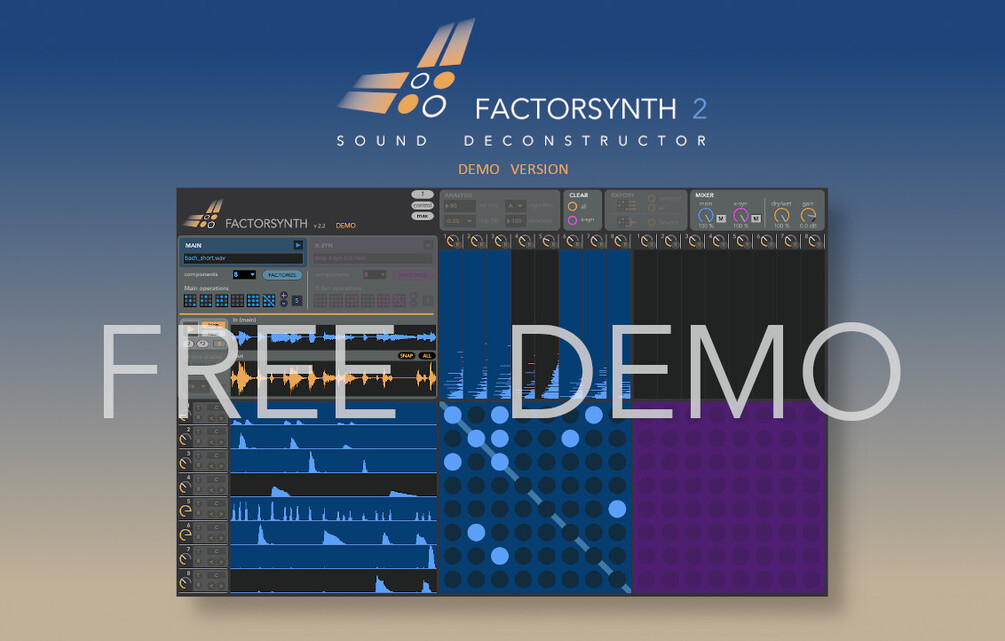This screenshot has height=641, width=1005.
Task: Toggle the SNAP button
Action: tap(406, 356)
